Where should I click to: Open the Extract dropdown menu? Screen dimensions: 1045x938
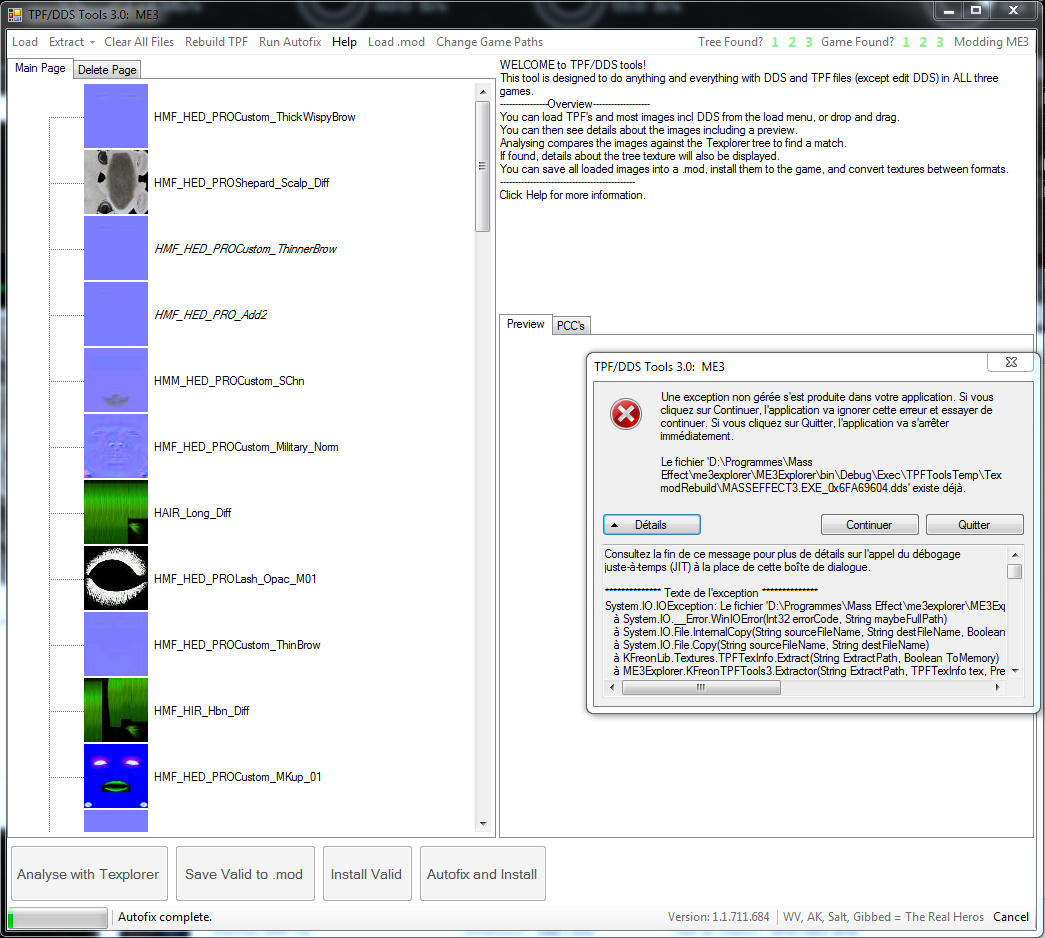[x=71, y=42]
